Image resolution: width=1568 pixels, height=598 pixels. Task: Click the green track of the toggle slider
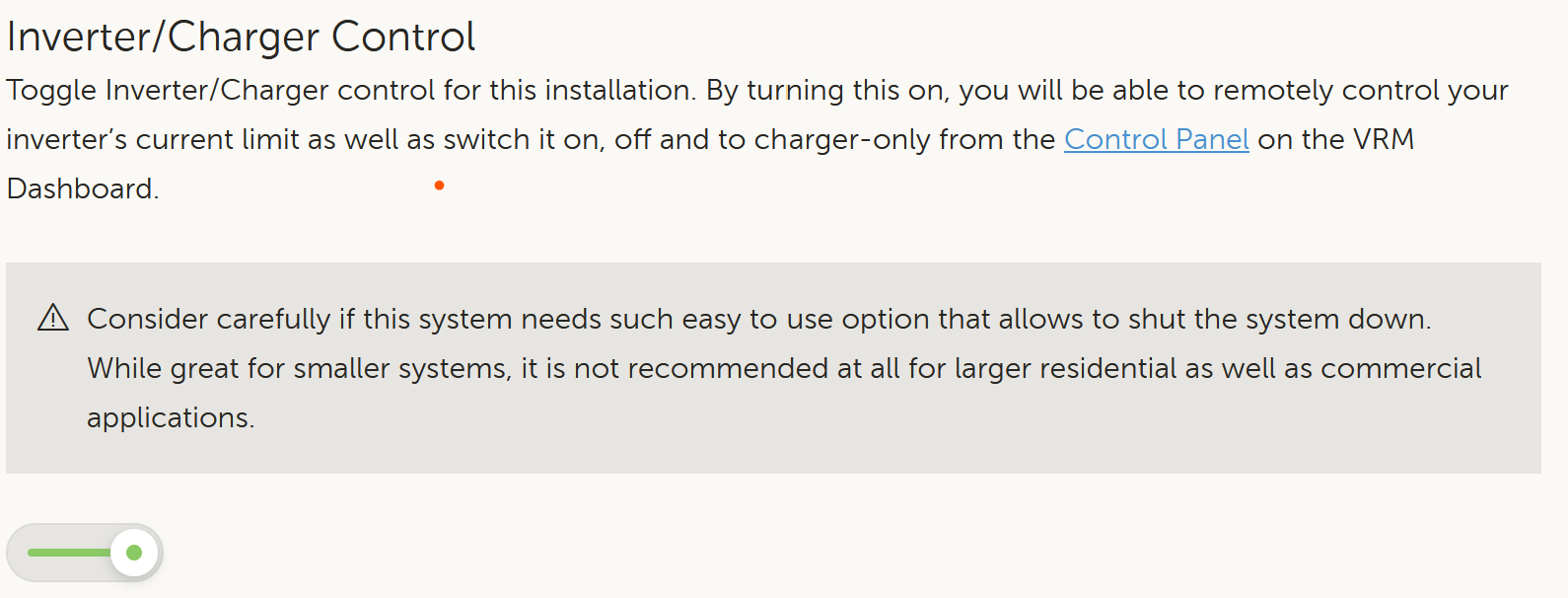[69, 553]
